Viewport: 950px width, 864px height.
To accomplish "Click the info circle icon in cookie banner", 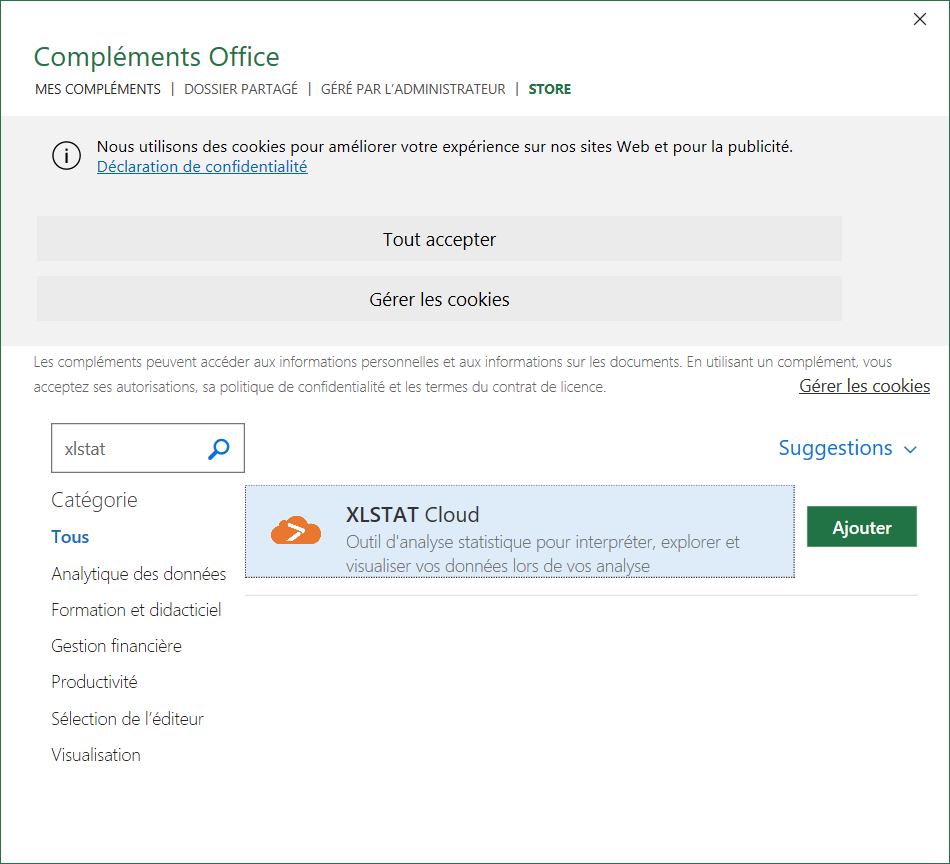I will coord(66,156).
